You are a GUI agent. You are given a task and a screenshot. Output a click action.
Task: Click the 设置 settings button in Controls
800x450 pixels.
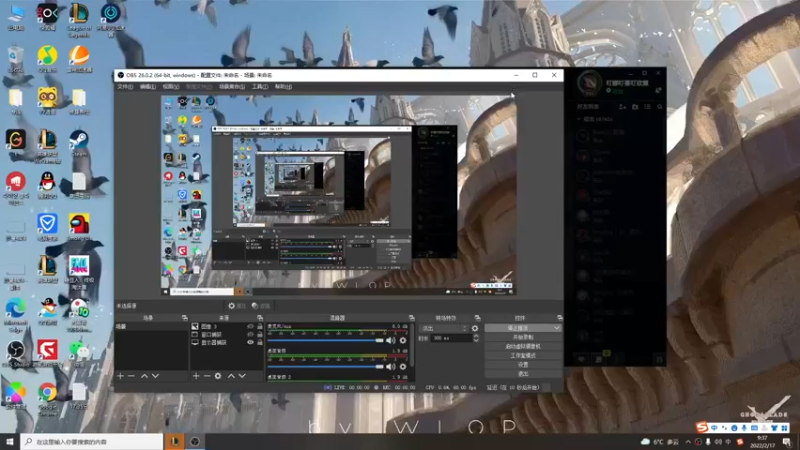pos(523,365)
